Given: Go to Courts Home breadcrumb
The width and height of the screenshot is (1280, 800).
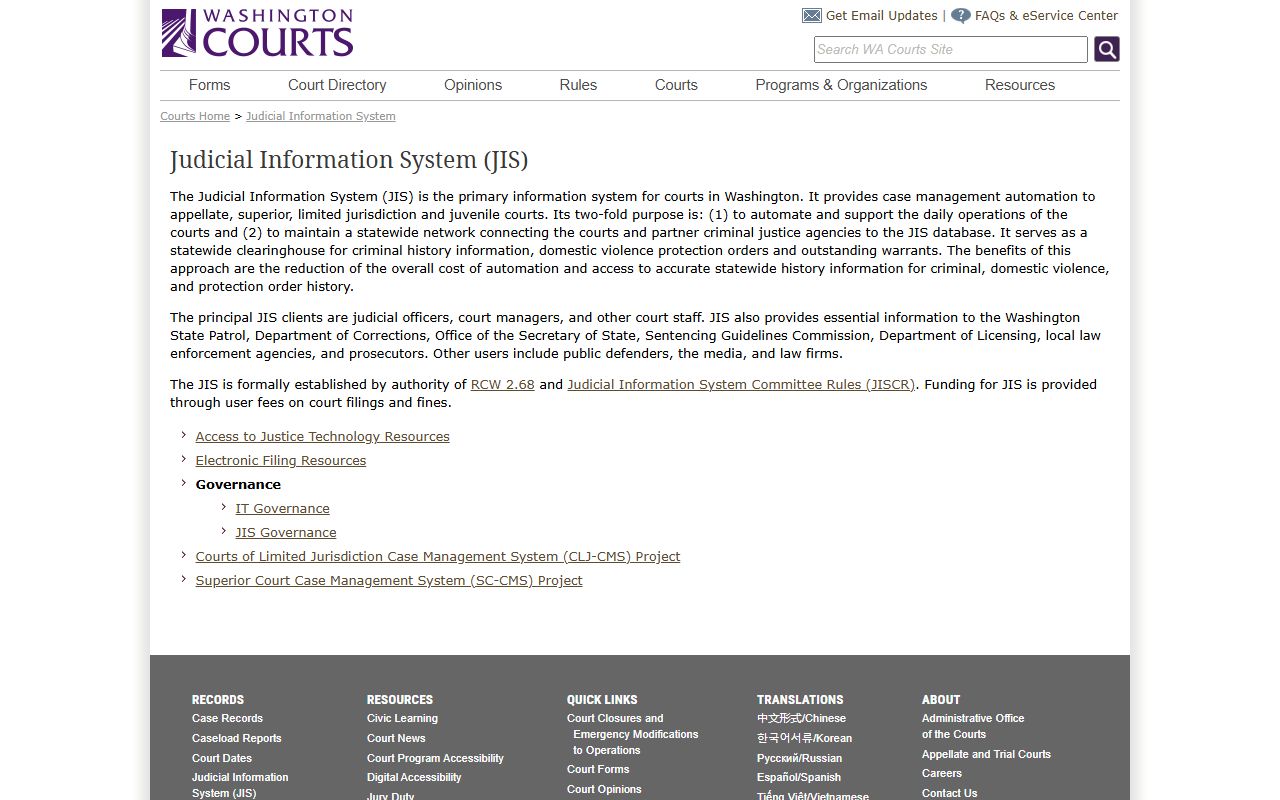Looking at the screenshot, I should click(195, 116).
